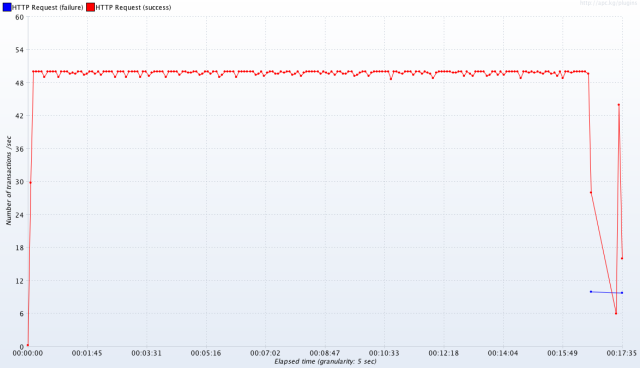Click the x-axis label 00:15:49
The height and width of the screenshot is (368, 640).
(562, 353)
